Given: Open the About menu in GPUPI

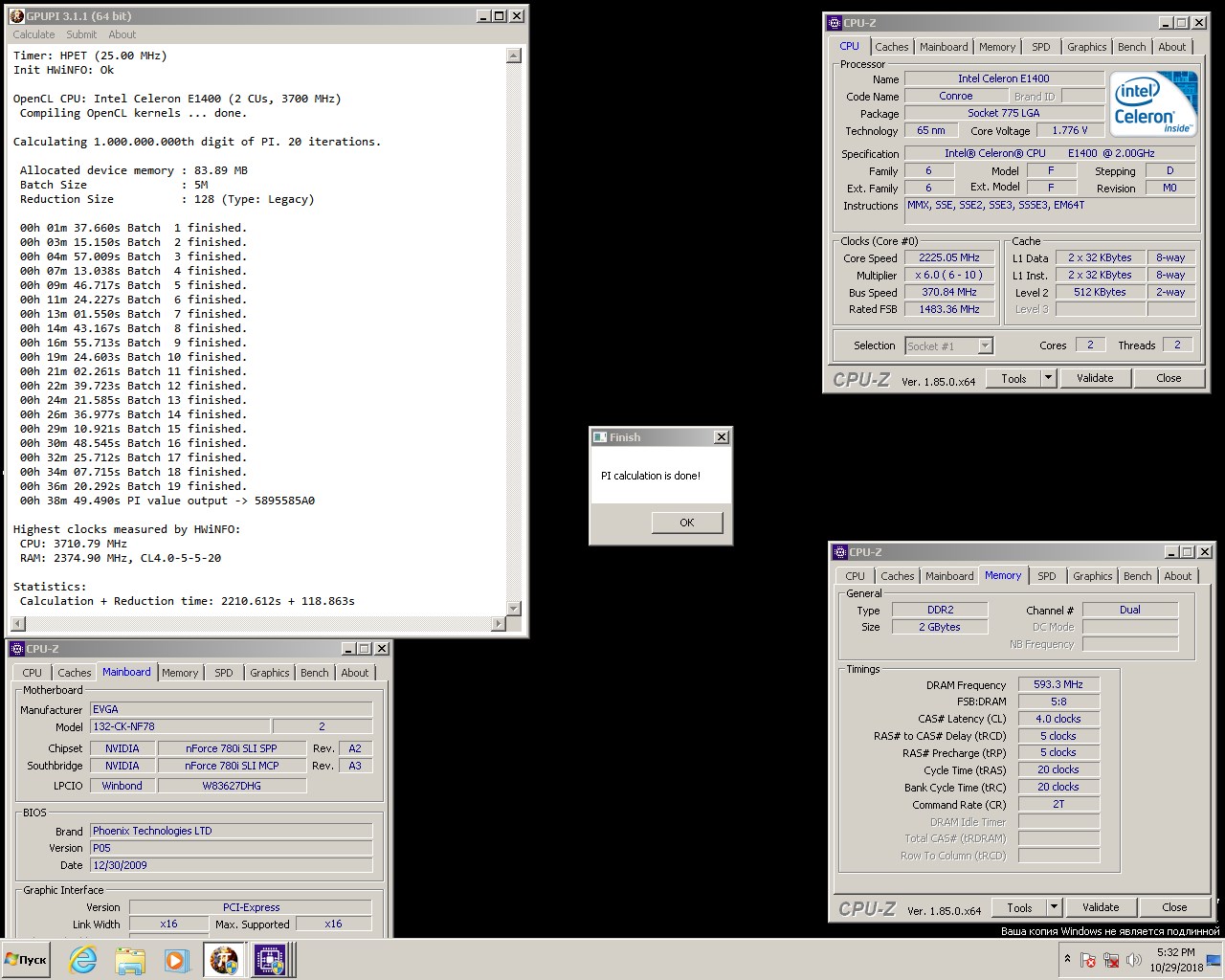Looking at the screenshot, I should click(122, 34).
